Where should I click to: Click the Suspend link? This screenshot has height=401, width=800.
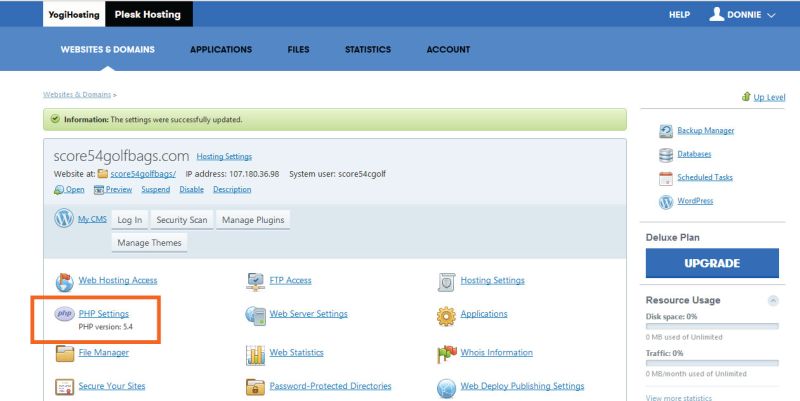tap(156, 189)
